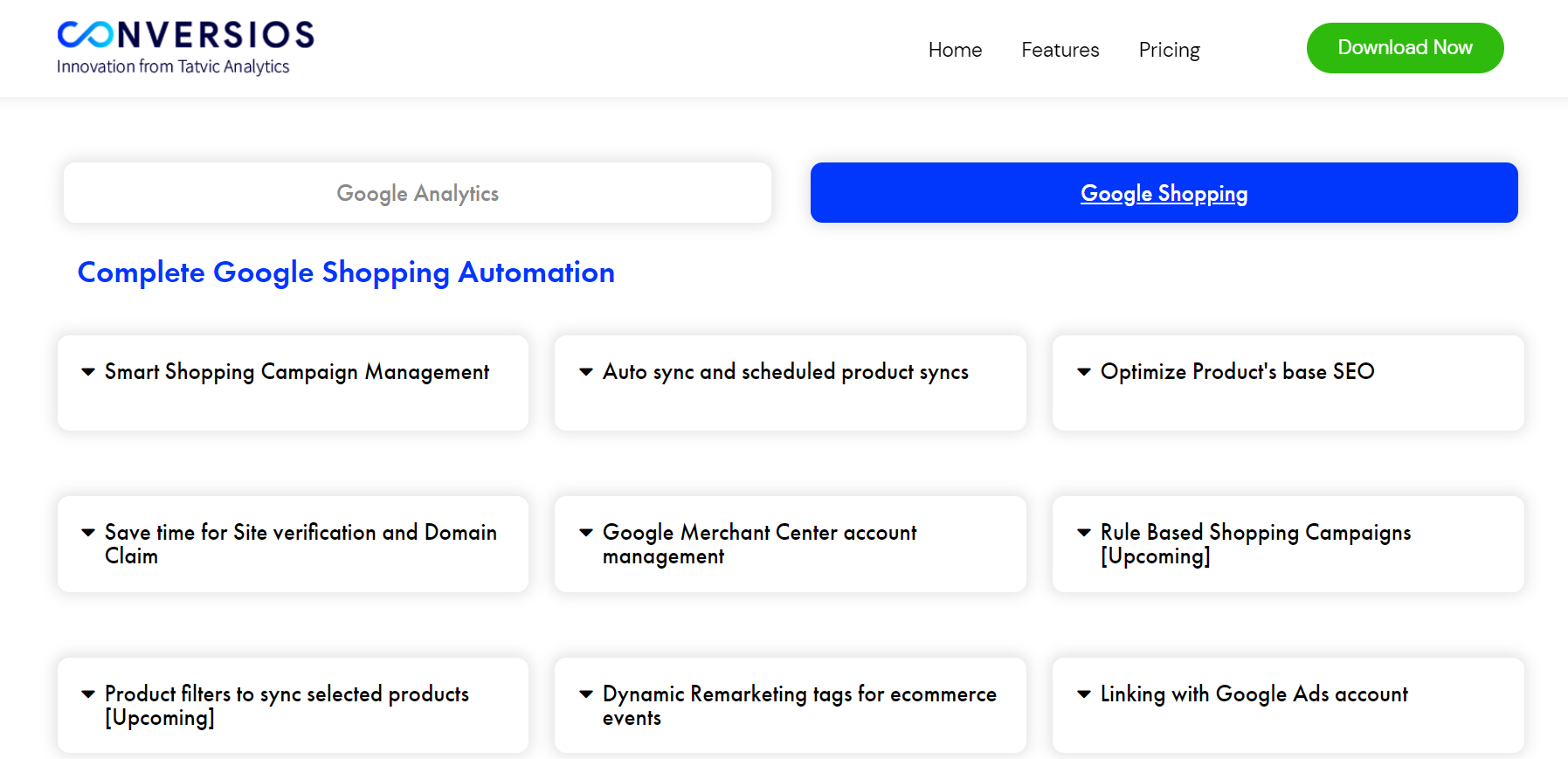Click the Innovation from Tatvic Analytics tagline
This screenshot has height=759, width=1568.
point(173,66)
